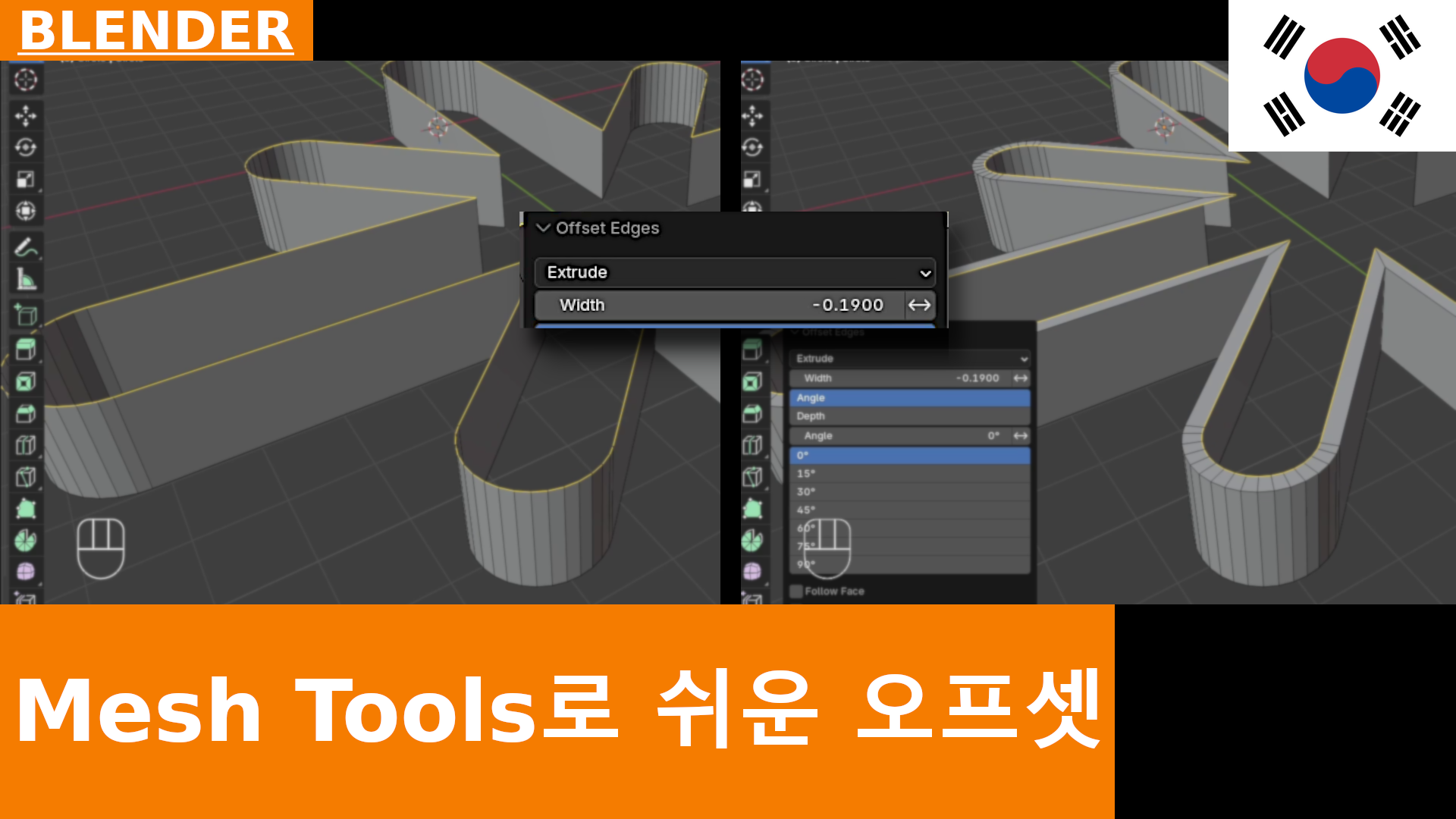Select the Knife tool in the right viewport toolbar
Viewport: 1456px width, 819px height.
click(x=752, y=476)
